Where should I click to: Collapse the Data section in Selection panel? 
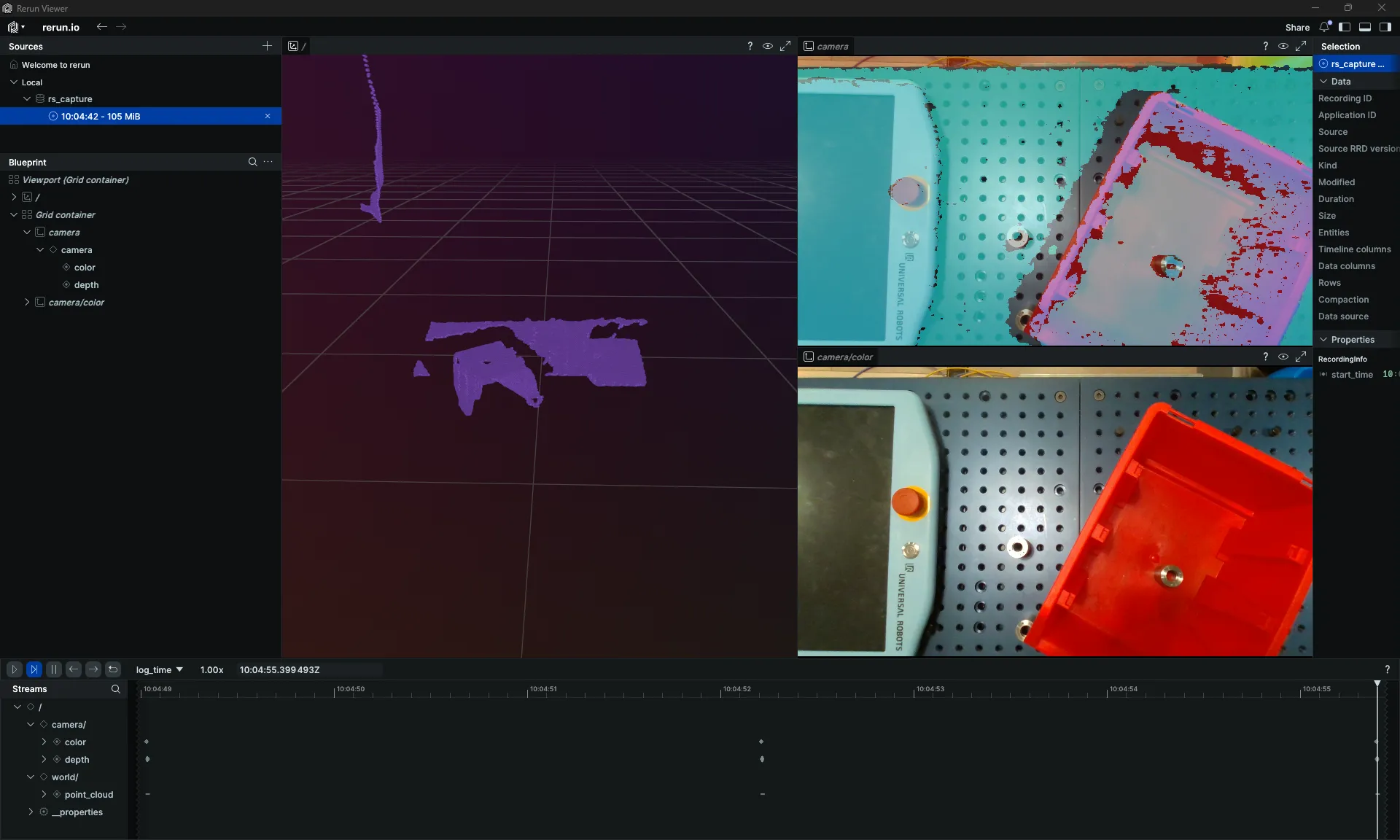click(1323, 81)
